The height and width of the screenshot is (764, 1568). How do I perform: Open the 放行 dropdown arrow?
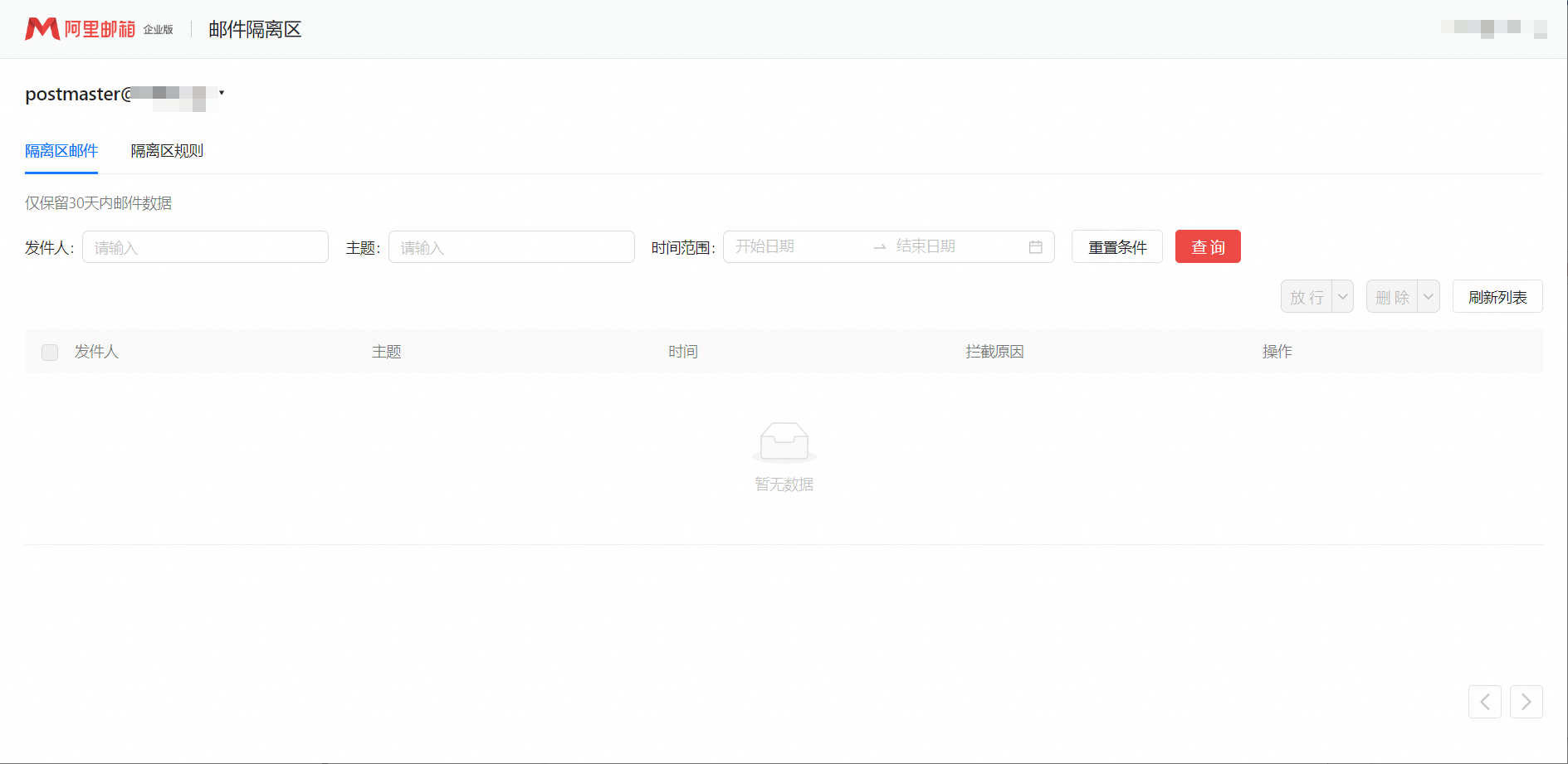[x=1342, y=297]
